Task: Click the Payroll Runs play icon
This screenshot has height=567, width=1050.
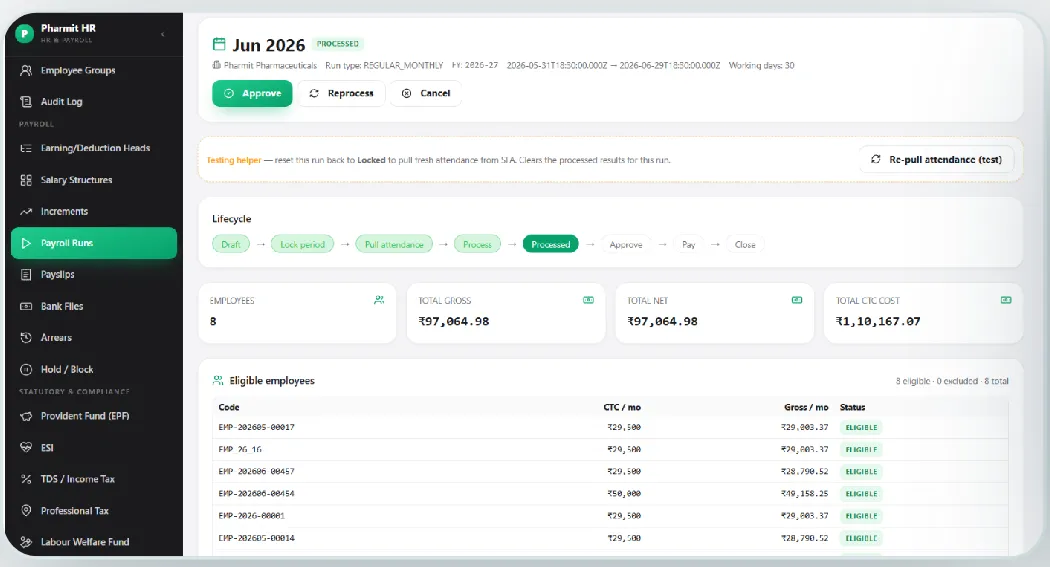Action: click(26, 243)
